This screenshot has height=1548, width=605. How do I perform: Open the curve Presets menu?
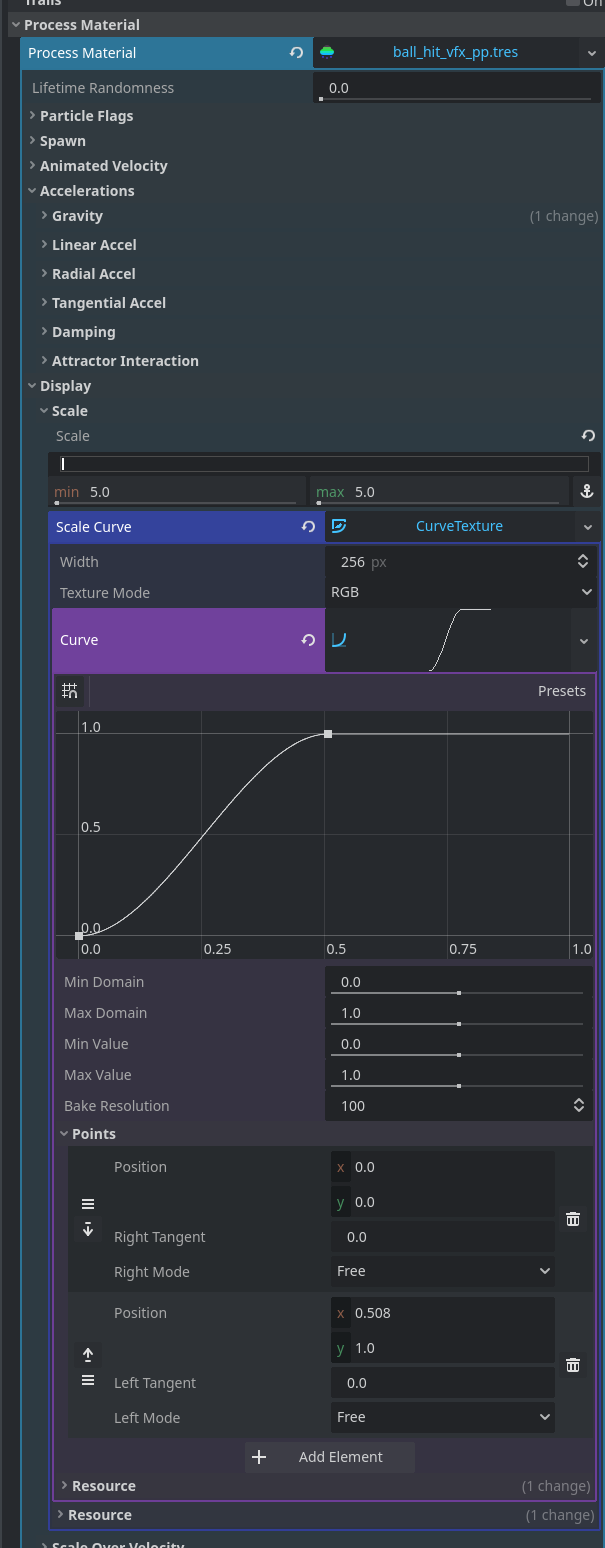click(561, 691)
